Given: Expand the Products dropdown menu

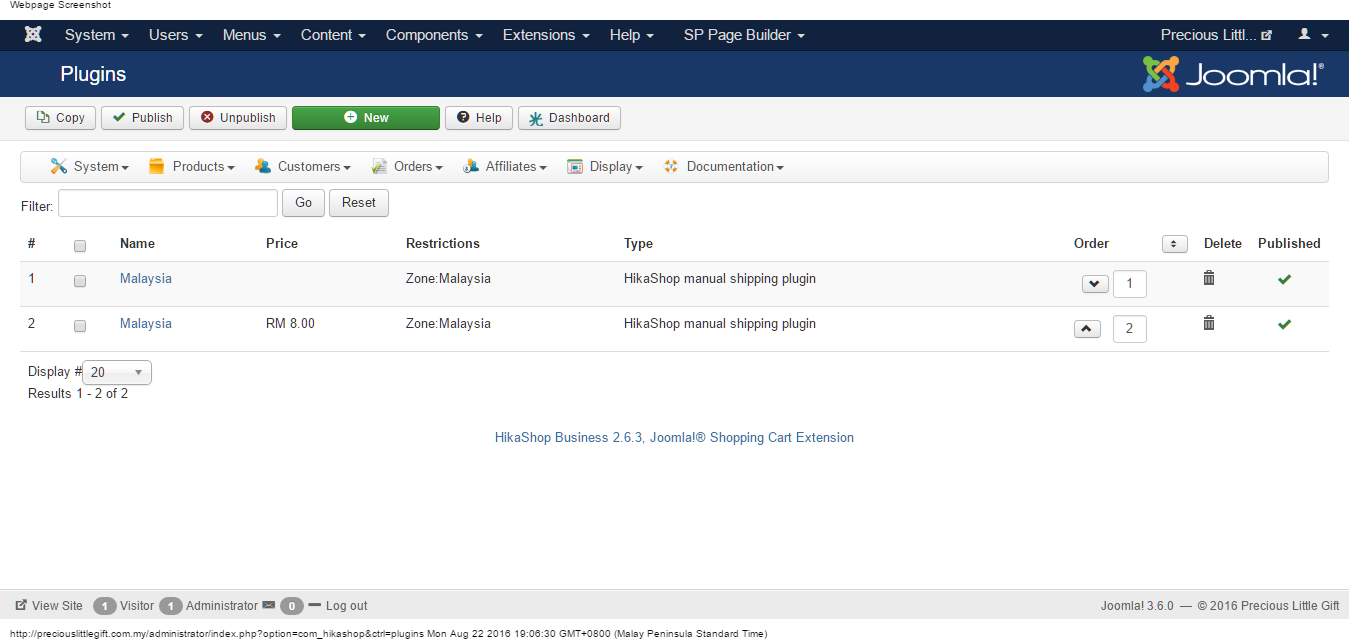Looking at the screenshot, I should pyautogui.click(x=191, y=167).
